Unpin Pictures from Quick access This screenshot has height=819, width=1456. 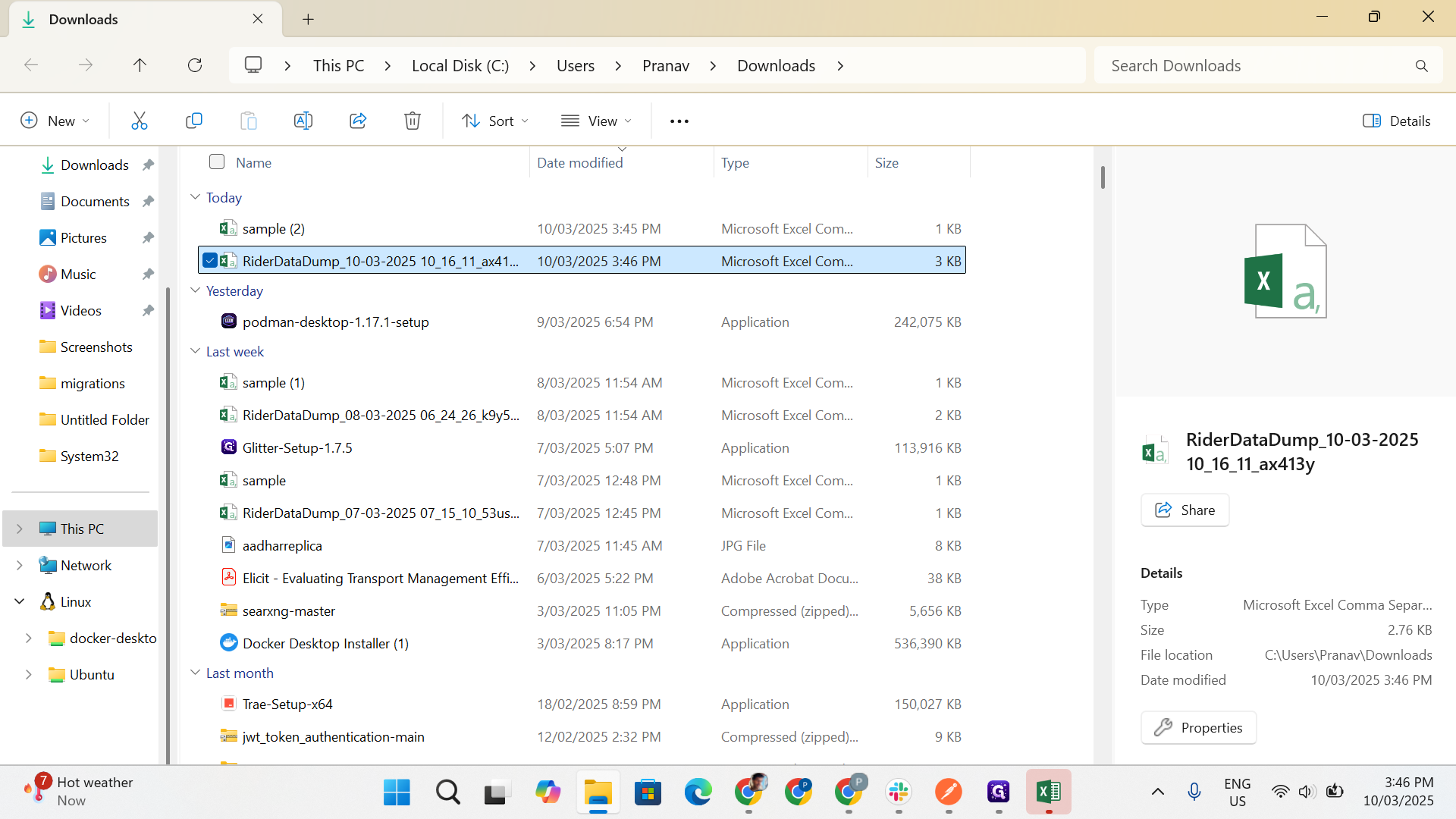[x=148, y=237]
